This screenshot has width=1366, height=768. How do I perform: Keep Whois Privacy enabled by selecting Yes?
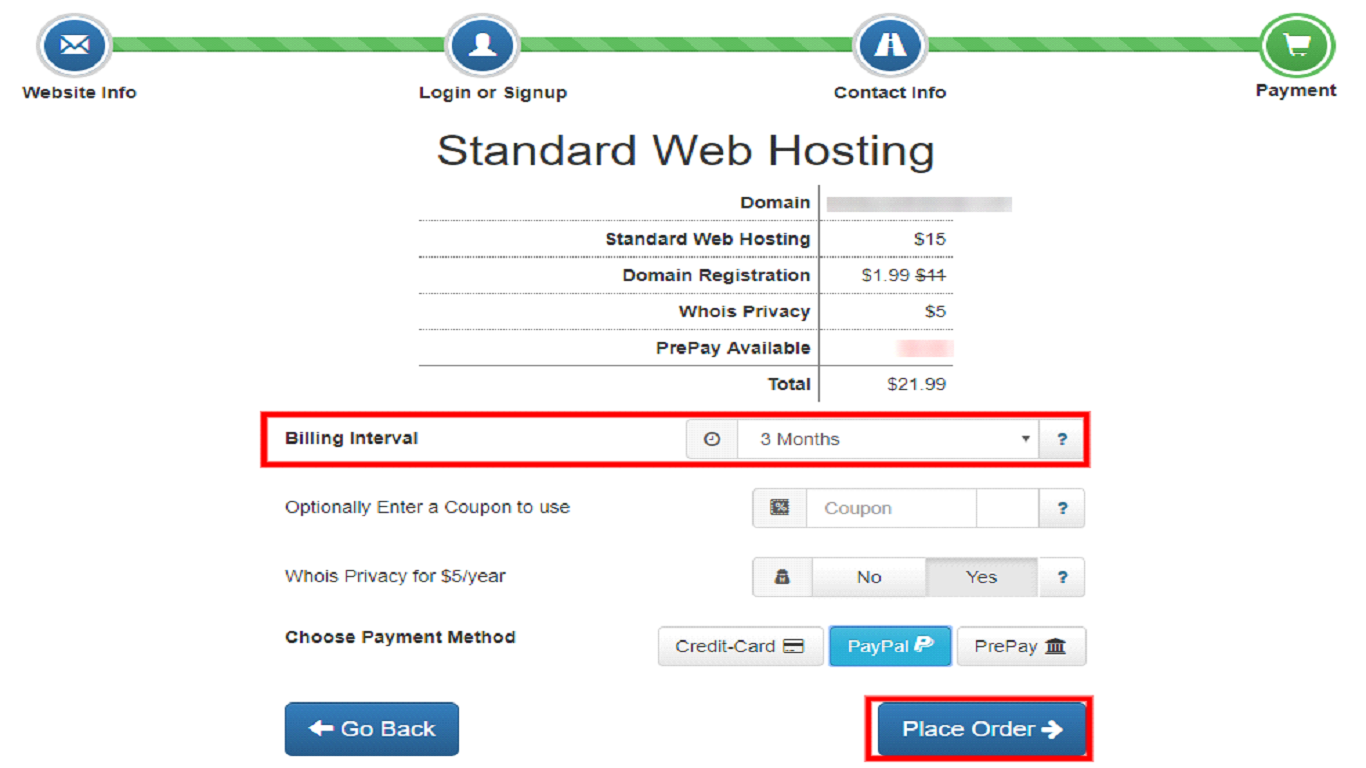click(x=980, y=577)
